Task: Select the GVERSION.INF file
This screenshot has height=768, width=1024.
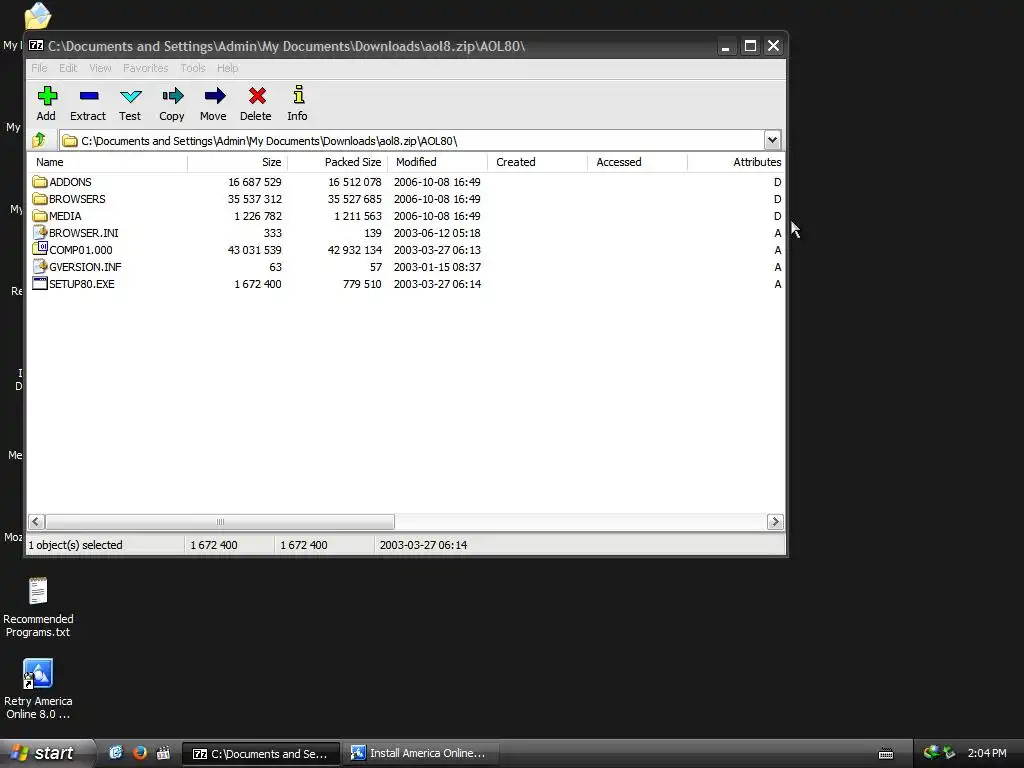Action: pyautogui.click(x=76, y=267)
